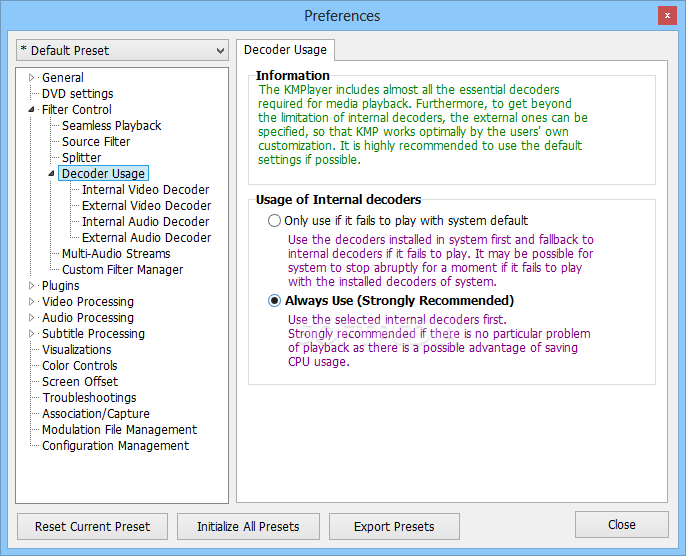Open External Video Decoder settings
The image size is (686, 556).
coord(146,206)
